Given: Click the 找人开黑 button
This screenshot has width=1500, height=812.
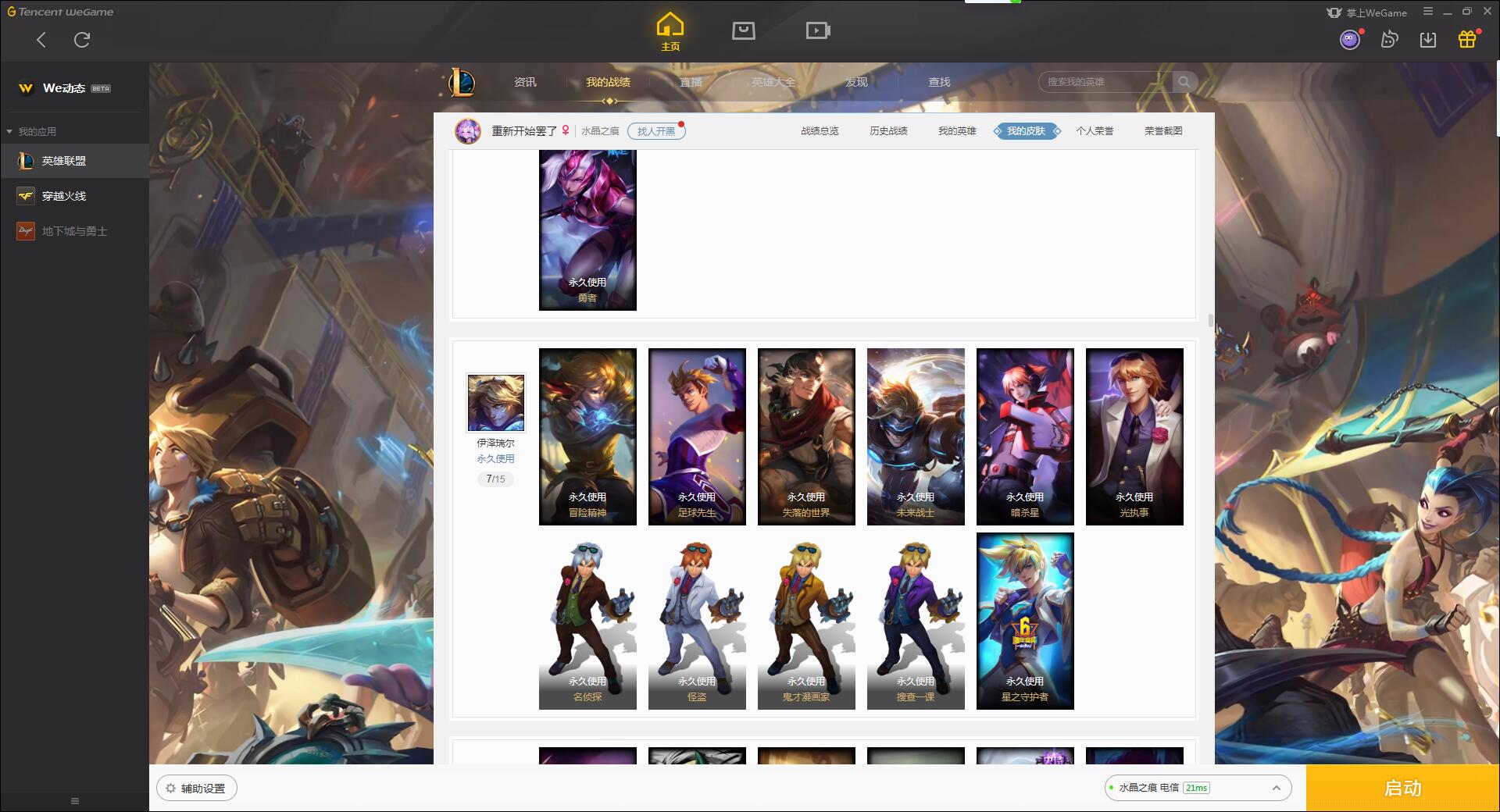Looking at the screenshot, I should pyautogui.click(x=656, y=131).
